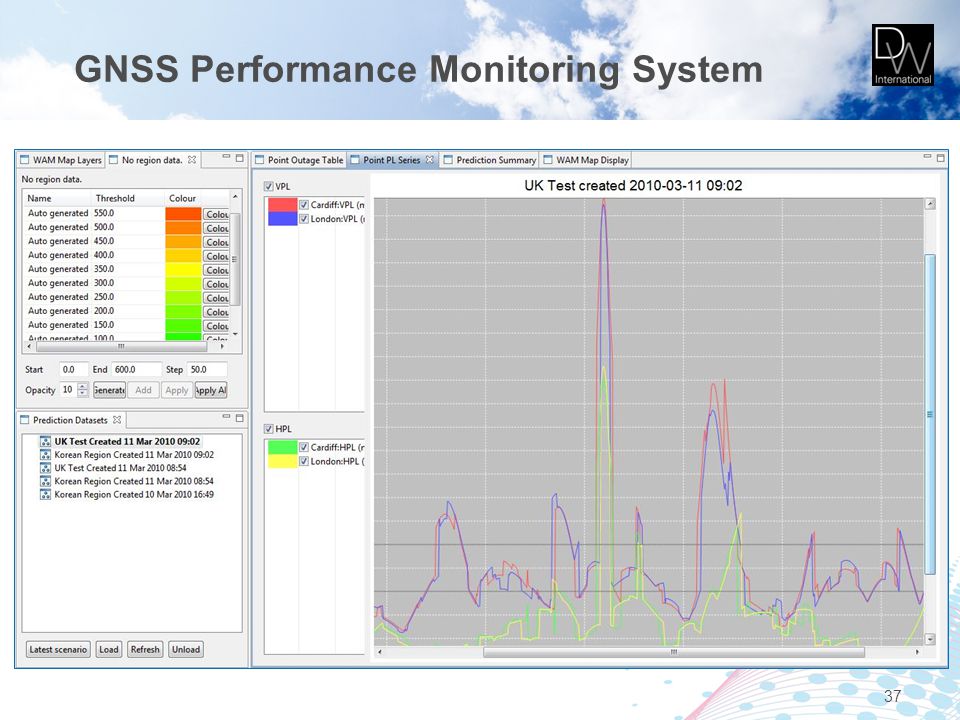Click the Generate button
Viewport: 960px width, 720px height.
(x=110, y=390)
